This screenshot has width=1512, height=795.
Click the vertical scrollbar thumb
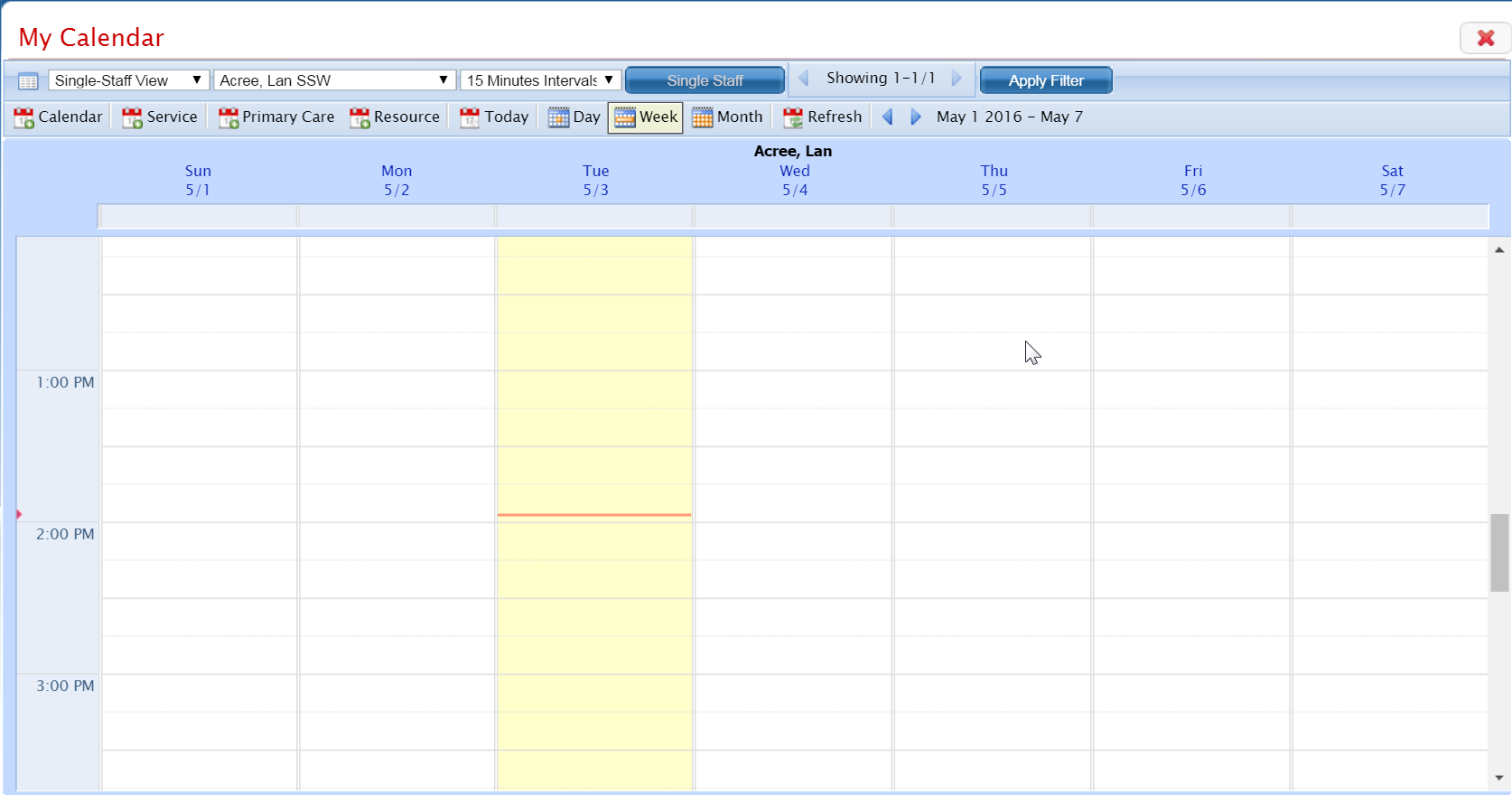(x=1499, y=552)
